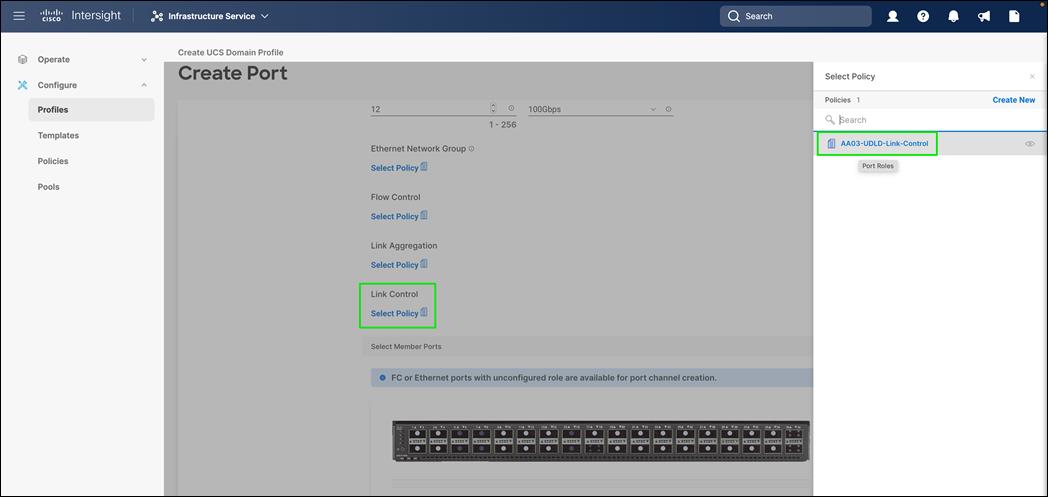The width and height of the screenshot is (1048, 497).
Task: Open the announcements megaphone icon
Action: click(x=984, y=17)
